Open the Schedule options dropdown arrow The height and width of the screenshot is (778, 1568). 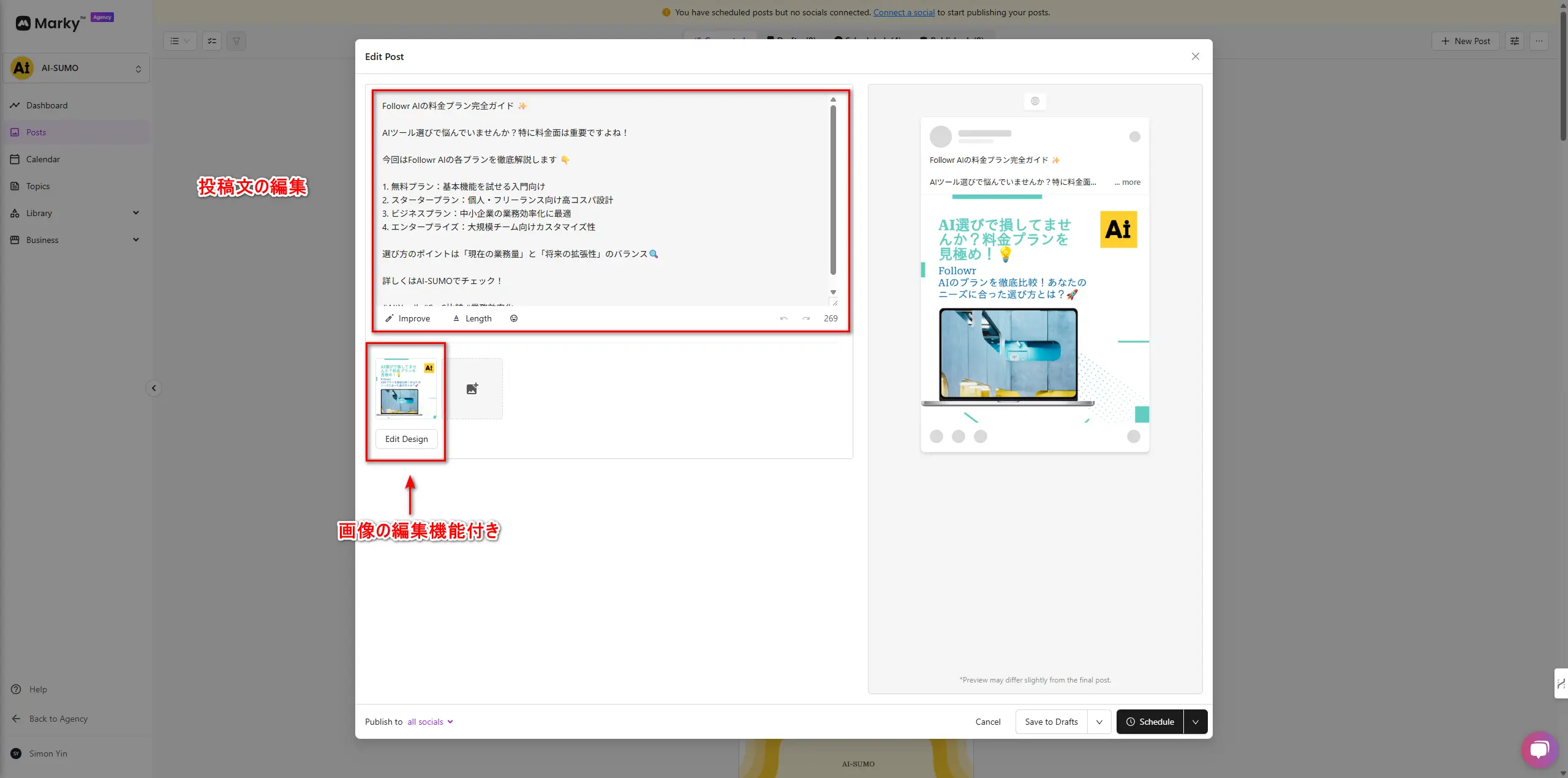point(1196,722)
